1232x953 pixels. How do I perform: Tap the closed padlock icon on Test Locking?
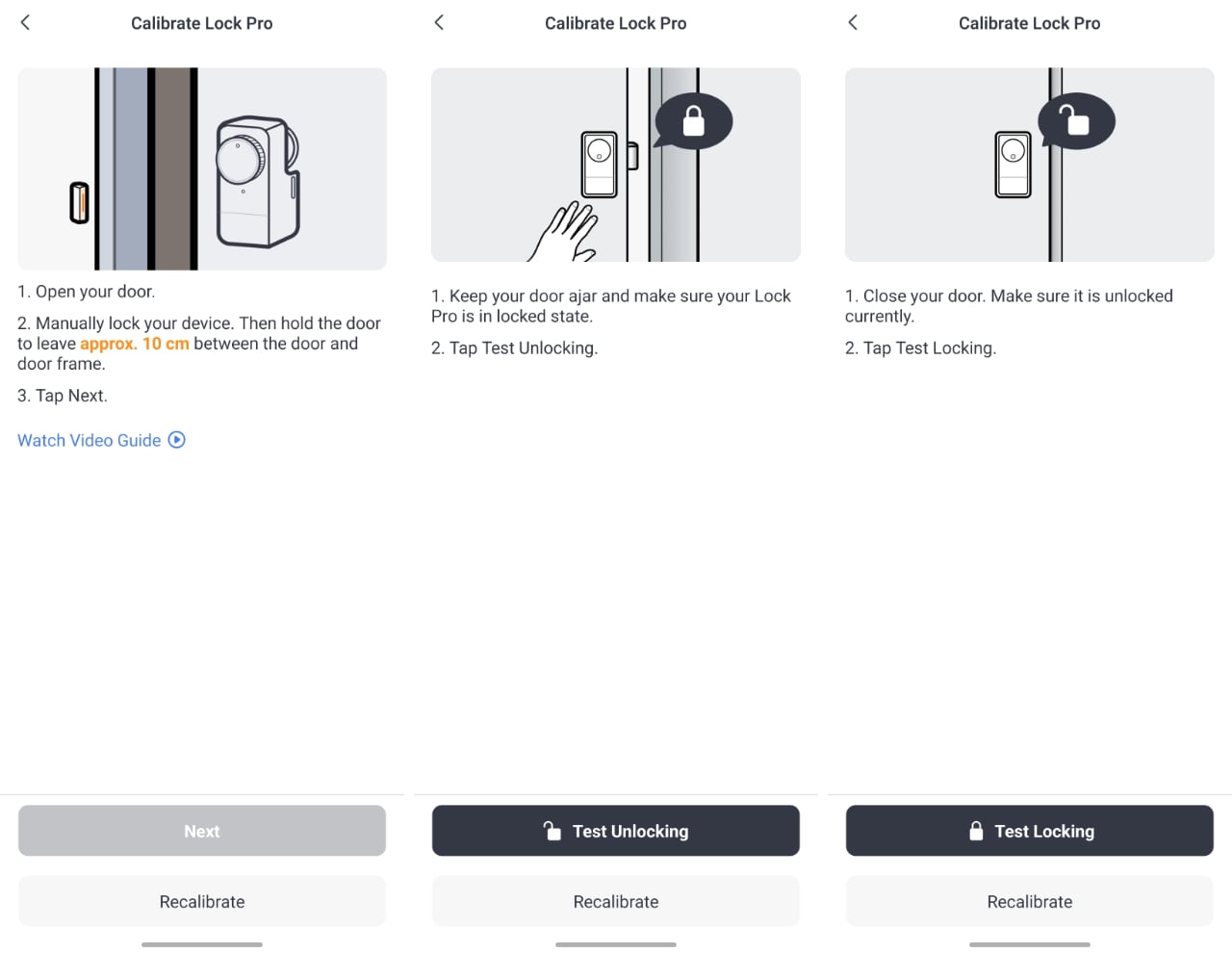coord(976,831)
